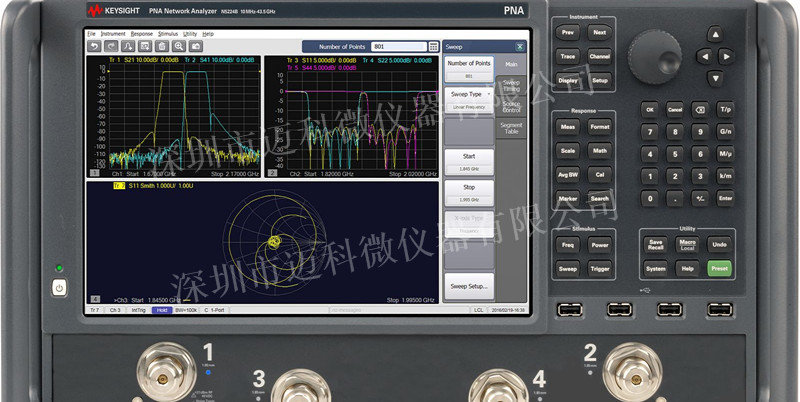Click the Number of Points entry field 801
The image size is (800, 402).
[x=398, y=47]
